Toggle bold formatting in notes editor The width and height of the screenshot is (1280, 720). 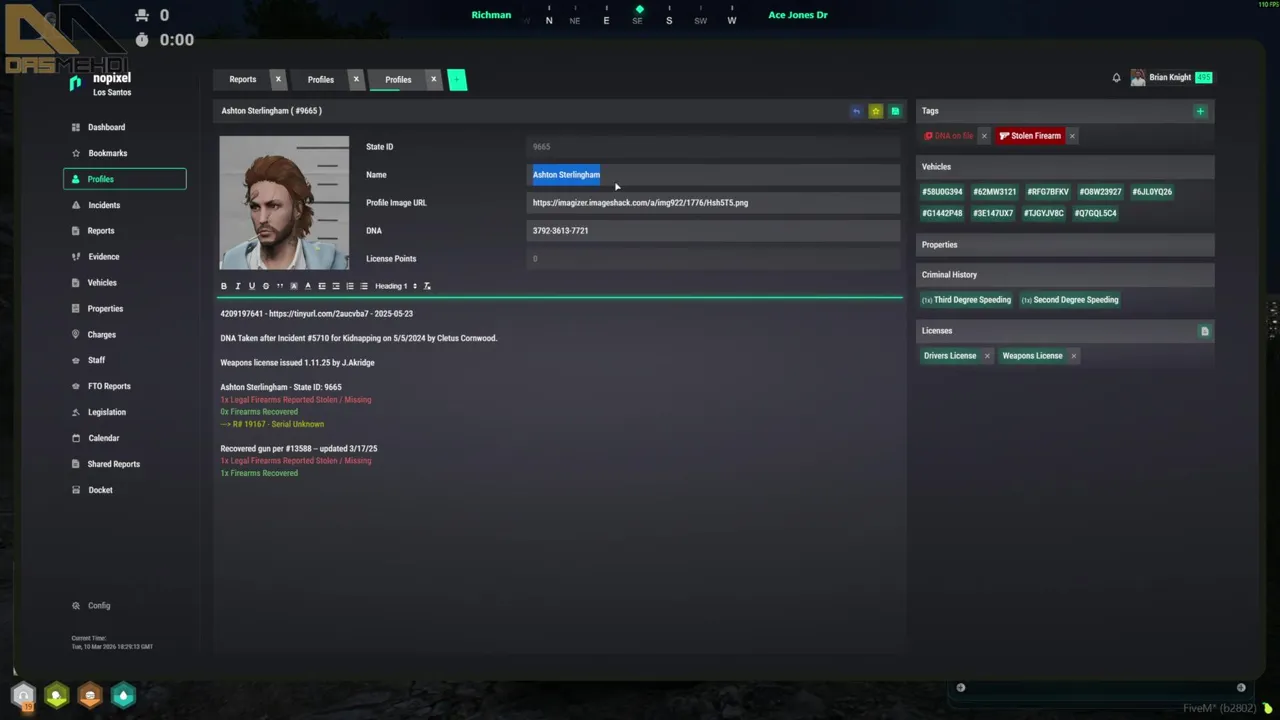click(224, 286)
